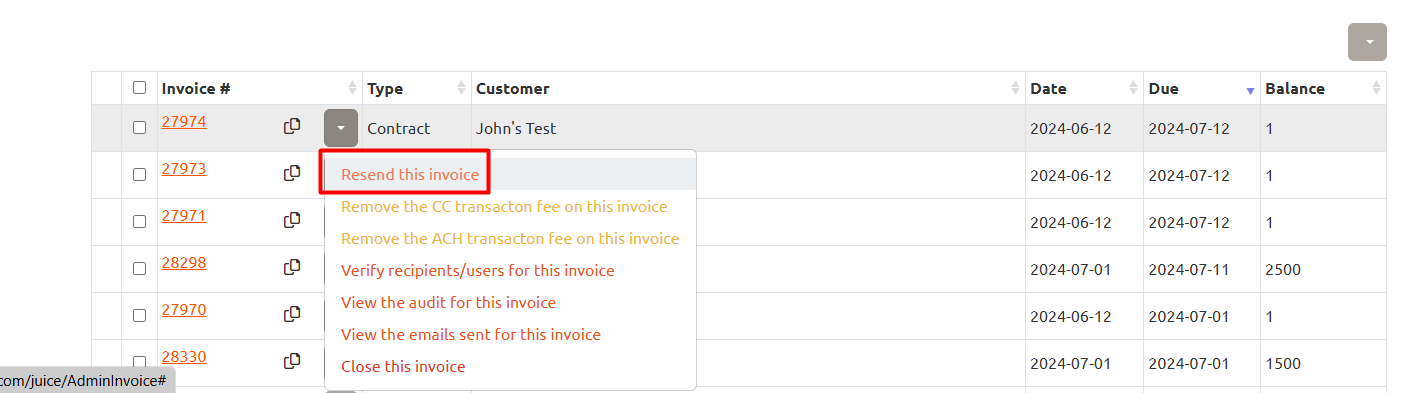Copy invoice number 27971 icon
Viewport: 1414px width, 393px height.
(292, 220)
